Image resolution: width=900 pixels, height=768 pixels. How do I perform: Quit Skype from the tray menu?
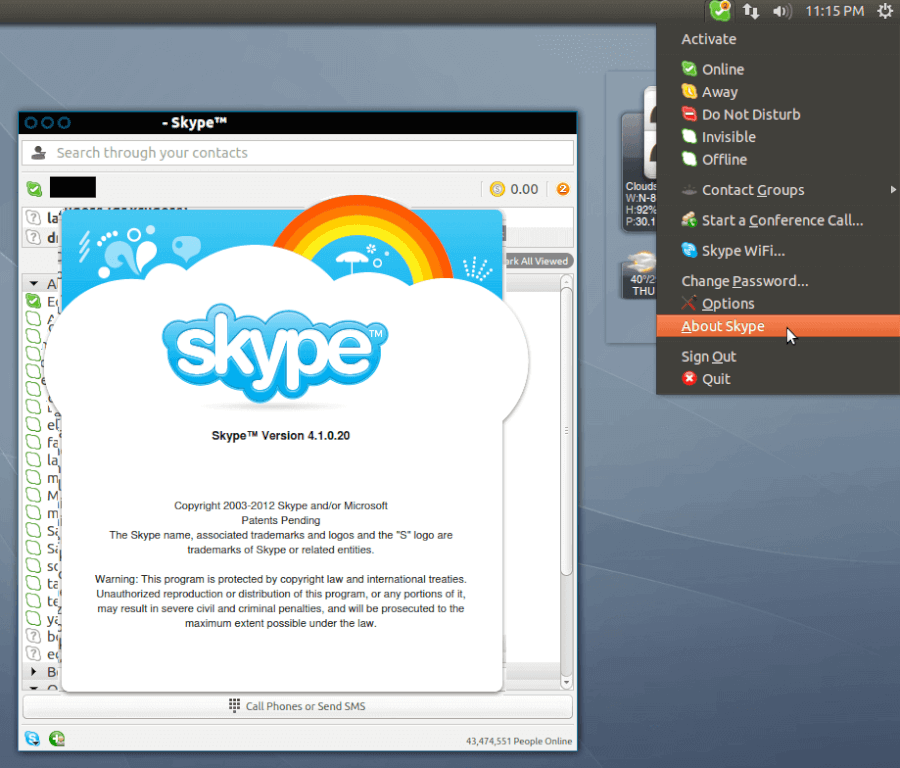pos(778,379)
